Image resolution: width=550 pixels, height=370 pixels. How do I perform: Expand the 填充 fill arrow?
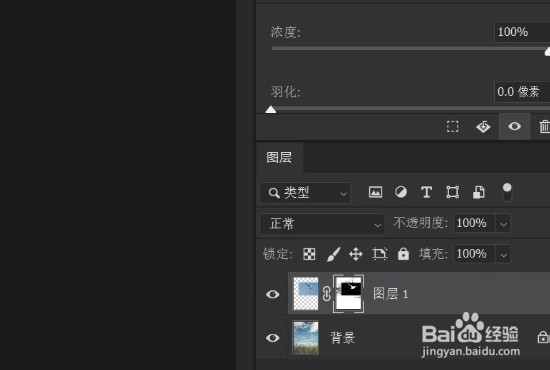point(503,254)
